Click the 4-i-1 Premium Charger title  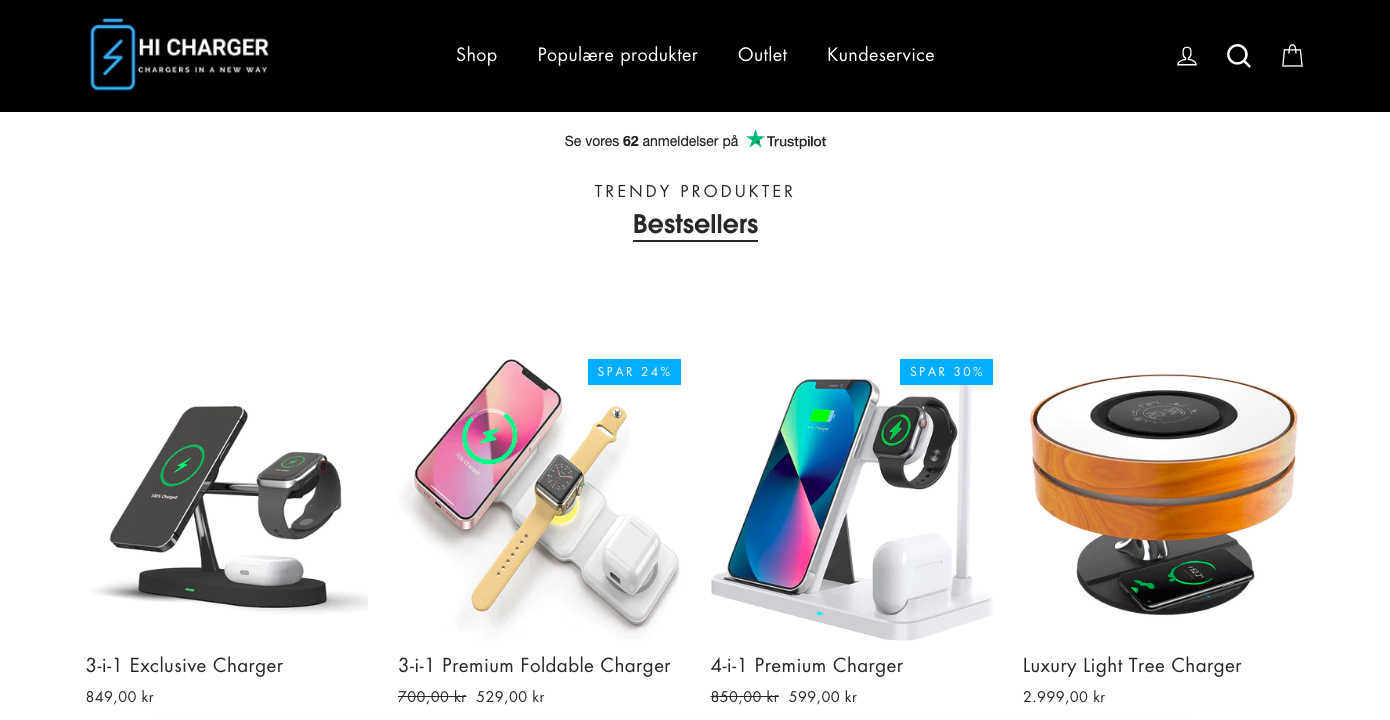[x=807, y=666]
